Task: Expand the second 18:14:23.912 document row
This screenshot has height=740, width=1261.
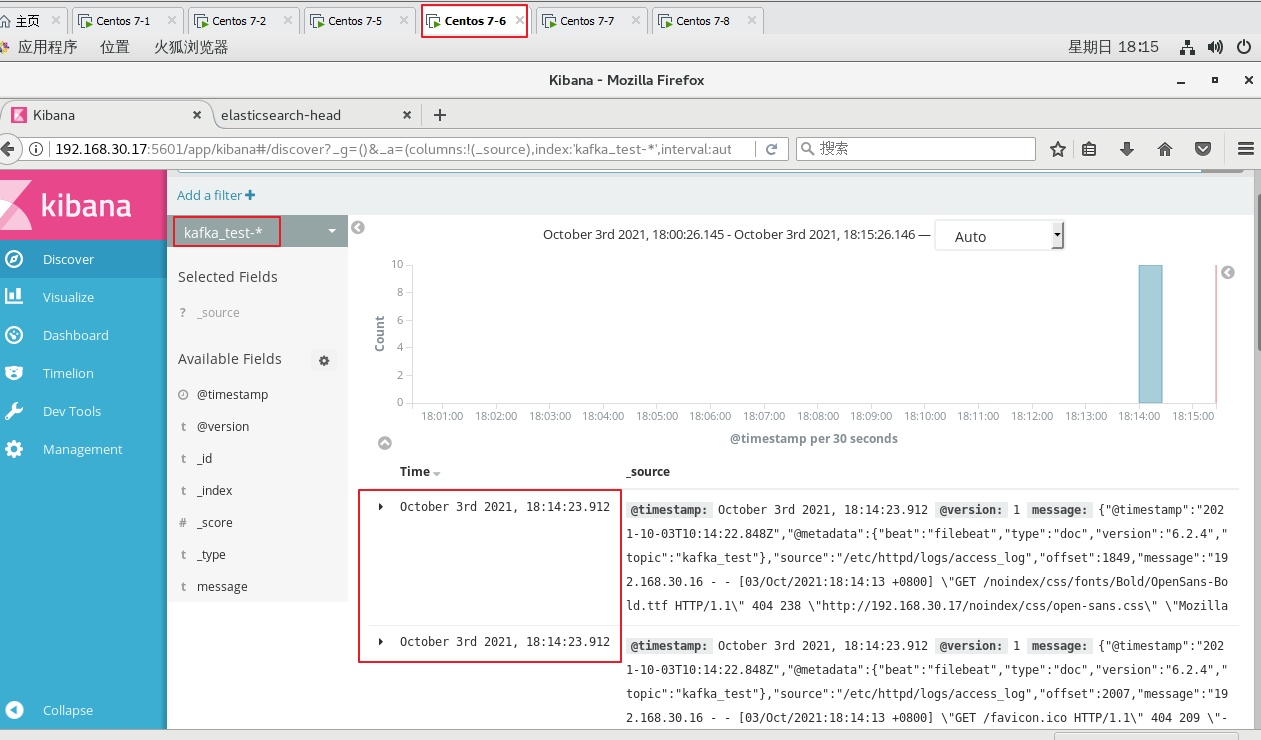Action: (x=381, y=642)
